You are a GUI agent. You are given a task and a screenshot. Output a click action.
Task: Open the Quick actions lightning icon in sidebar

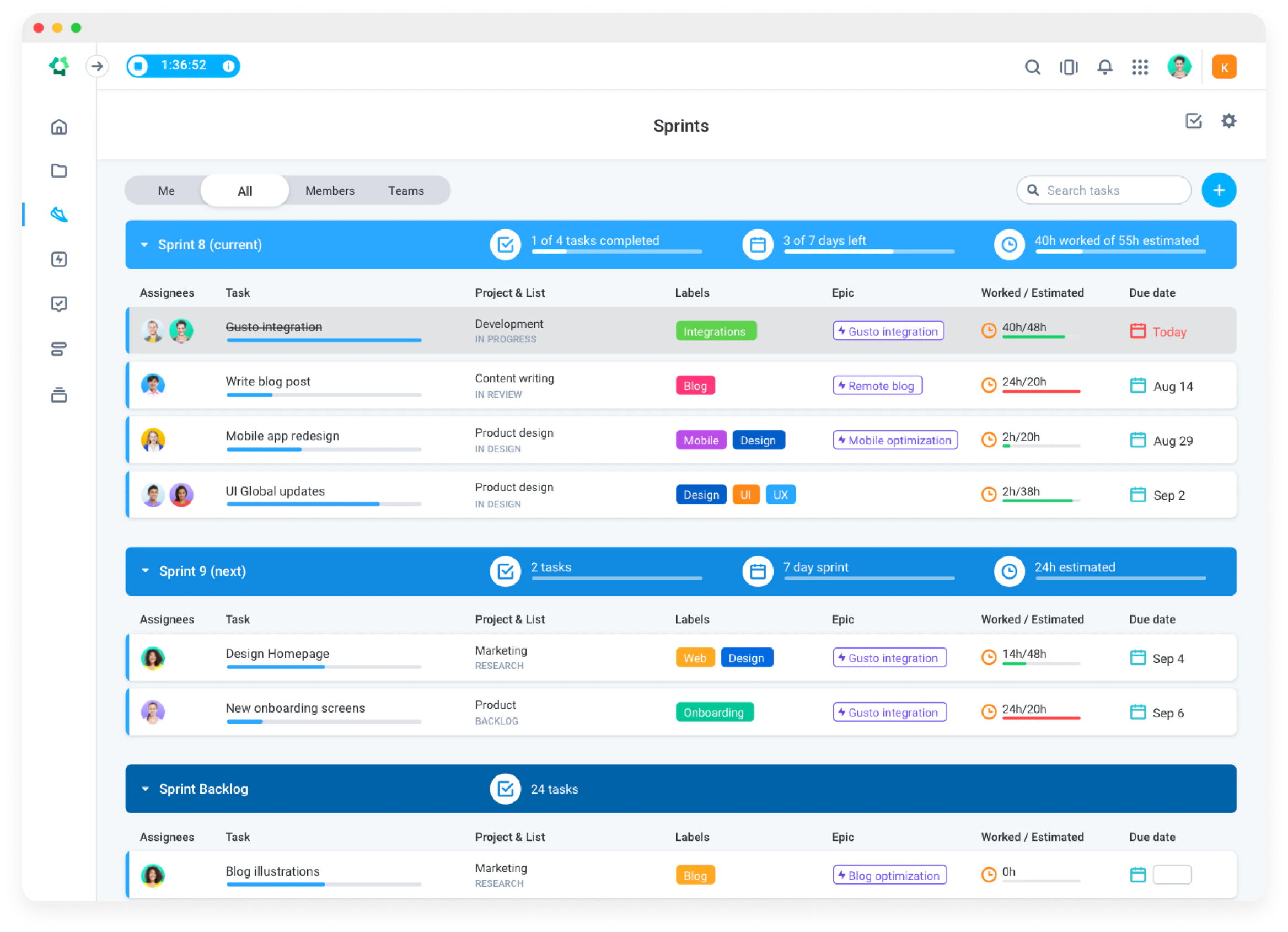click(x=59, y=259)
